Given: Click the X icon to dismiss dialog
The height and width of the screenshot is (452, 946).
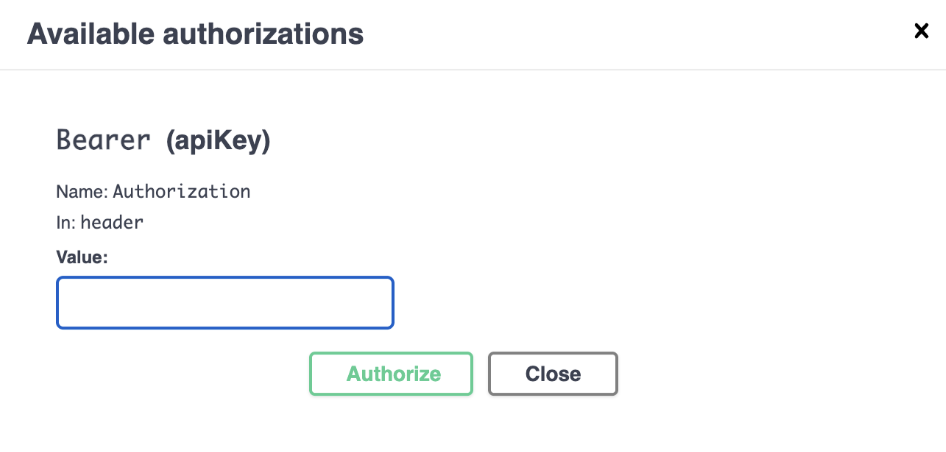Looking at the screenshot, I should (x=921, y=31).
